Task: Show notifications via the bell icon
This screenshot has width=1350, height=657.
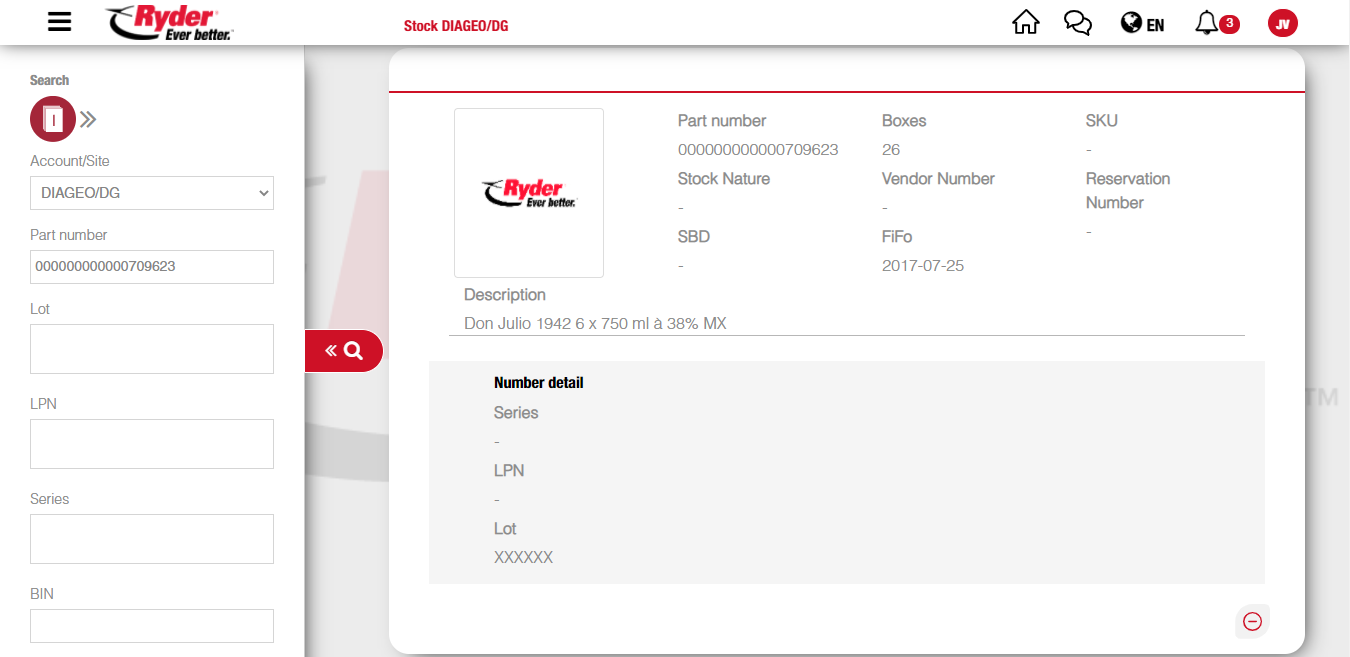Action: coord(1207,23)
